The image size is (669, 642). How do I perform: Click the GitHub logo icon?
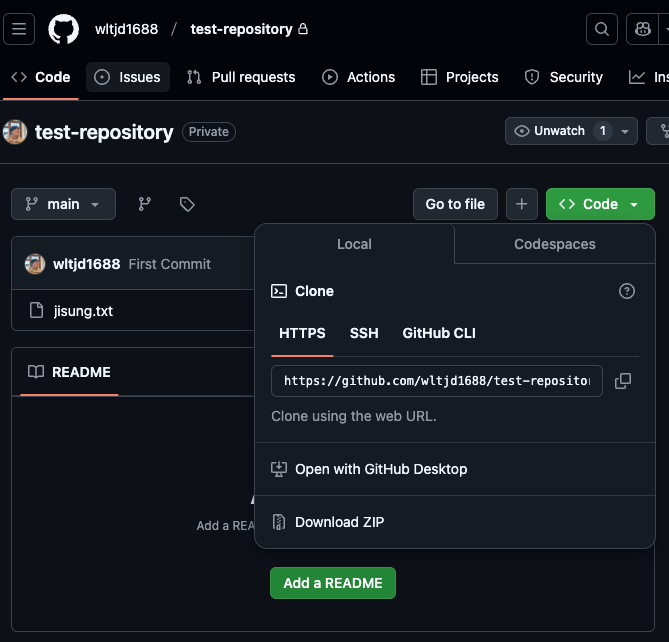coord(63,29)
